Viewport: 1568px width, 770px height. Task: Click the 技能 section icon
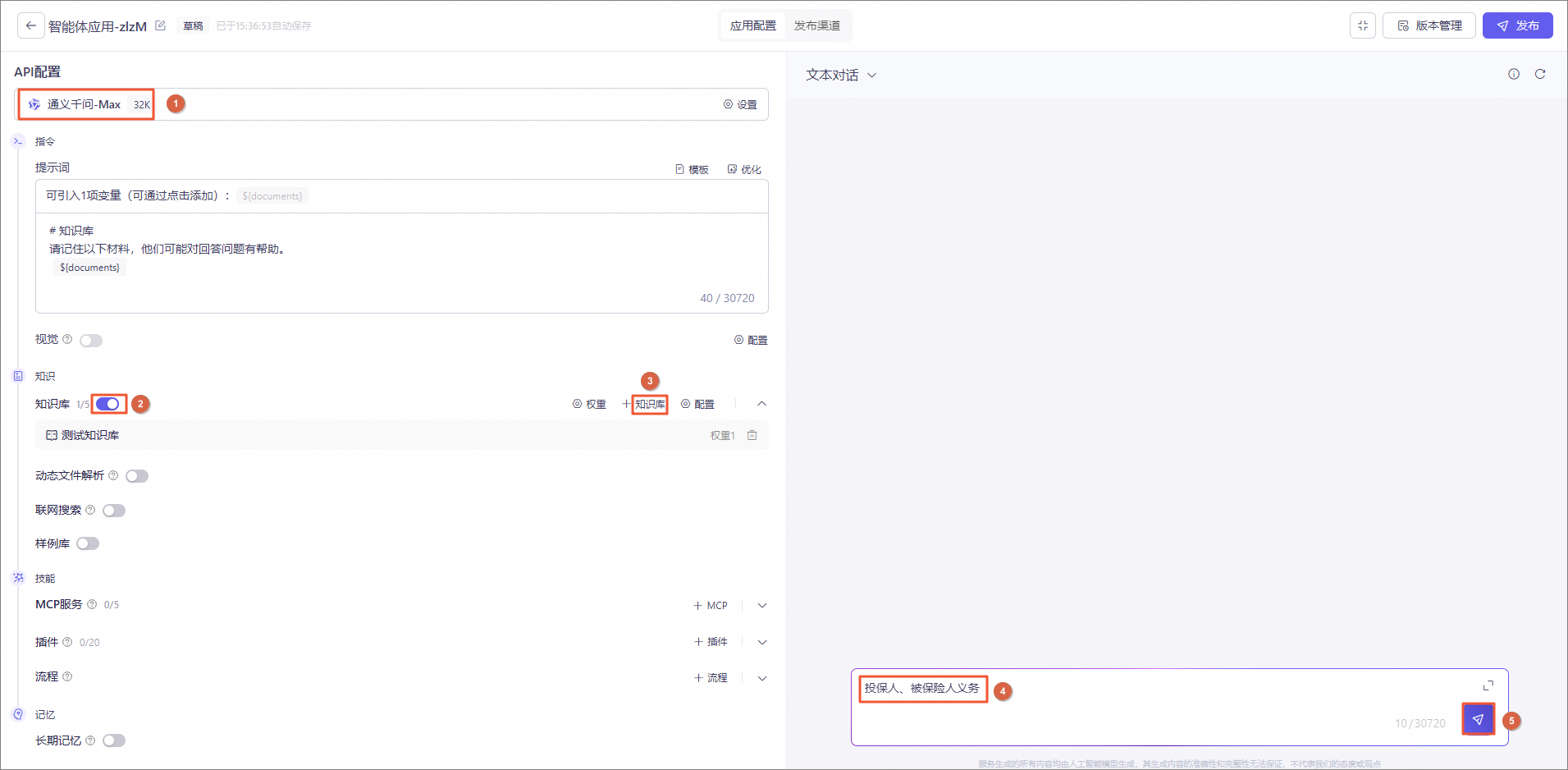18,578
